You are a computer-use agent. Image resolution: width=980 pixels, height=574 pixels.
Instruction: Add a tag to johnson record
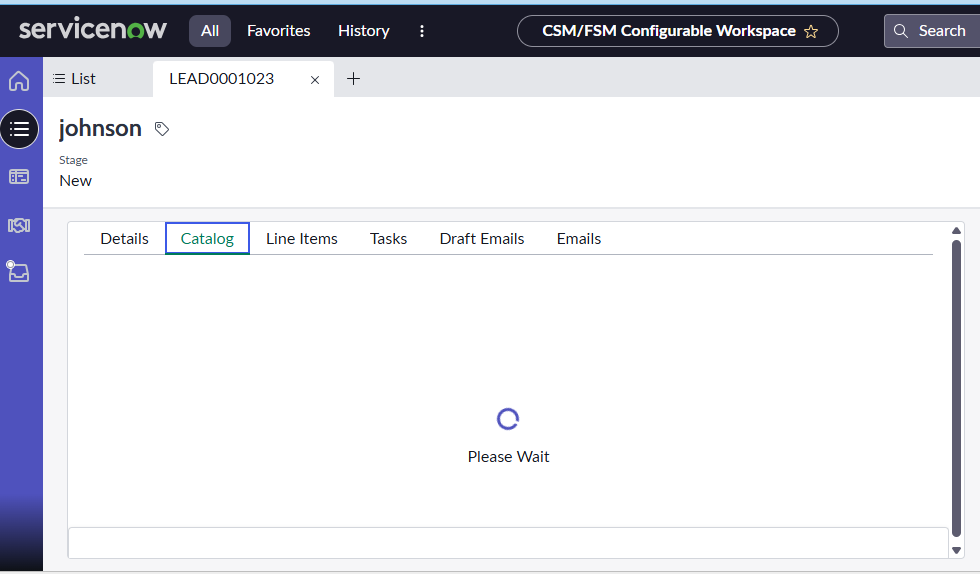pyautogui.click(x=162, y=129)
